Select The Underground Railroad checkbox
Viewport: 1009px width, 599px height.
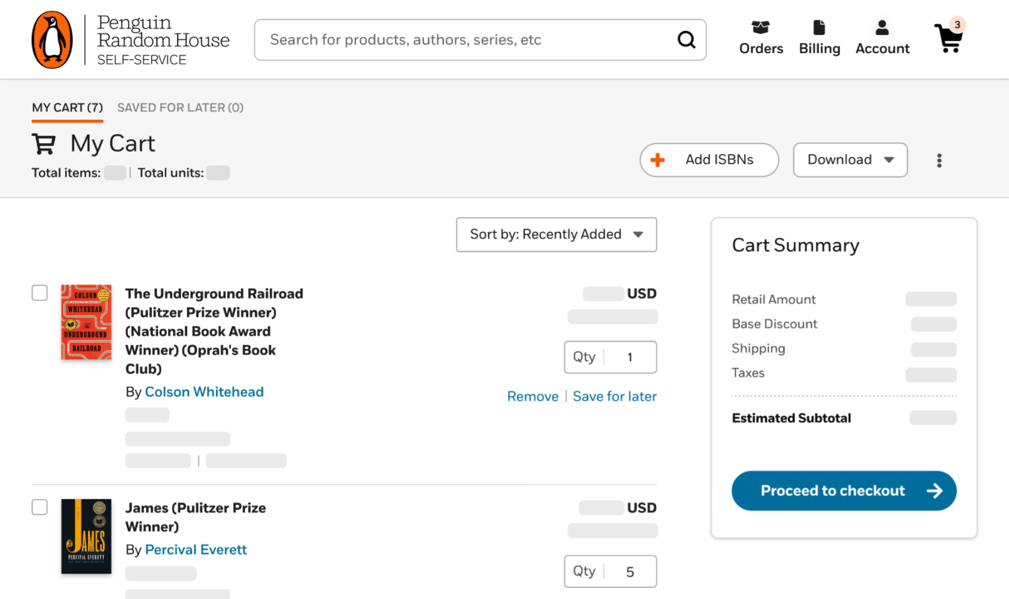(x=40, y=293)
